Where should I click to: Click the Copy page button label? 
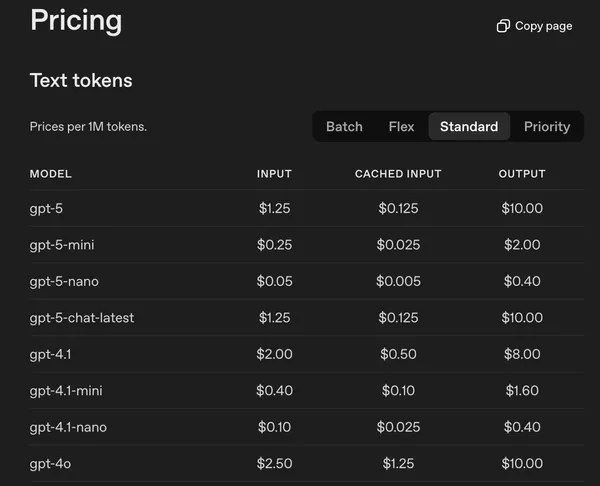(x=543, y=26)
